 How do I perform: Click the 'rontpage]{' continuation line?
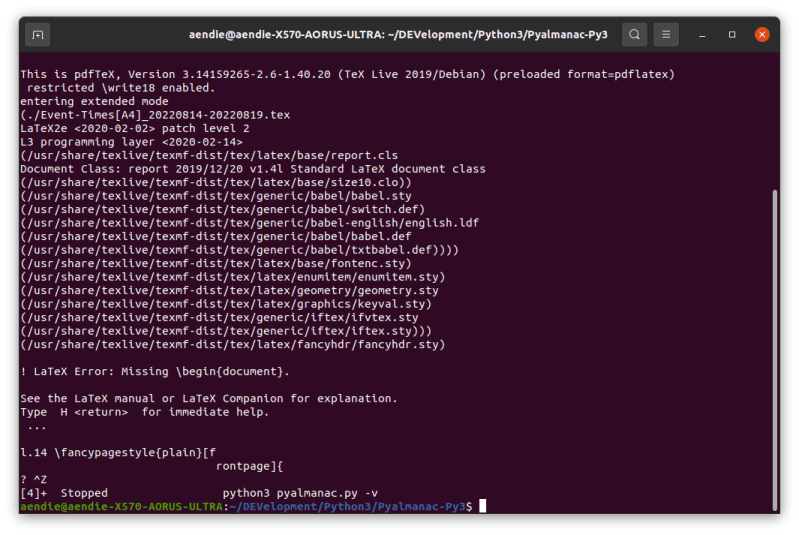click(x=250, y=466)
